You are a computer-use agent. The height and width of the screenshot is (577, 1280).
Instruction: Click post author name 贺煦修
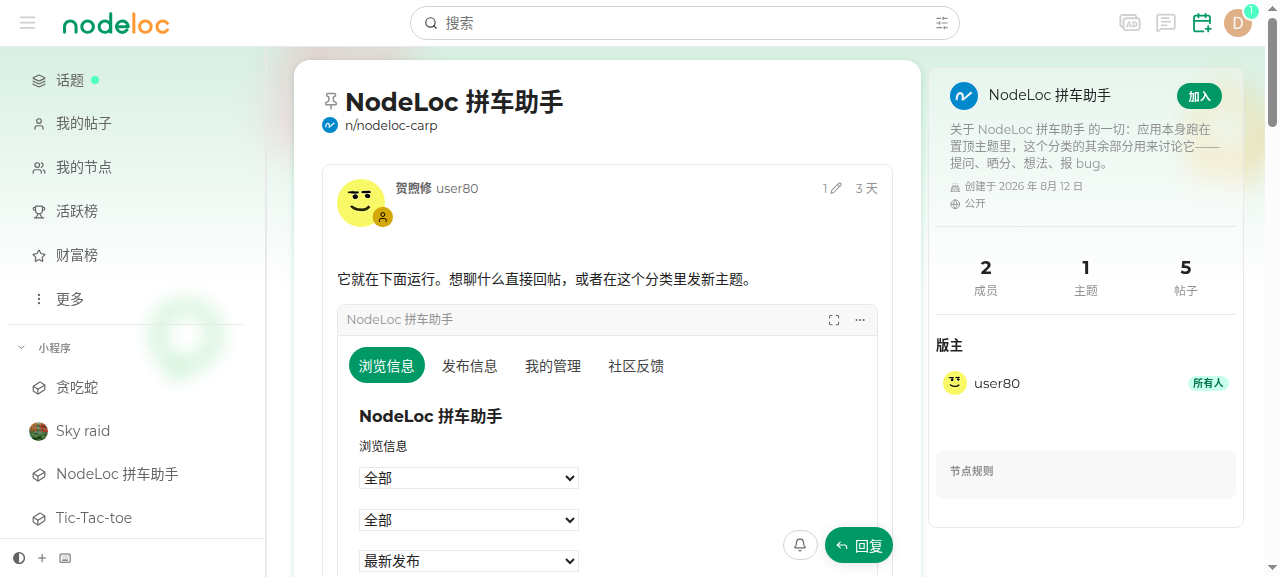click(413, 188)
